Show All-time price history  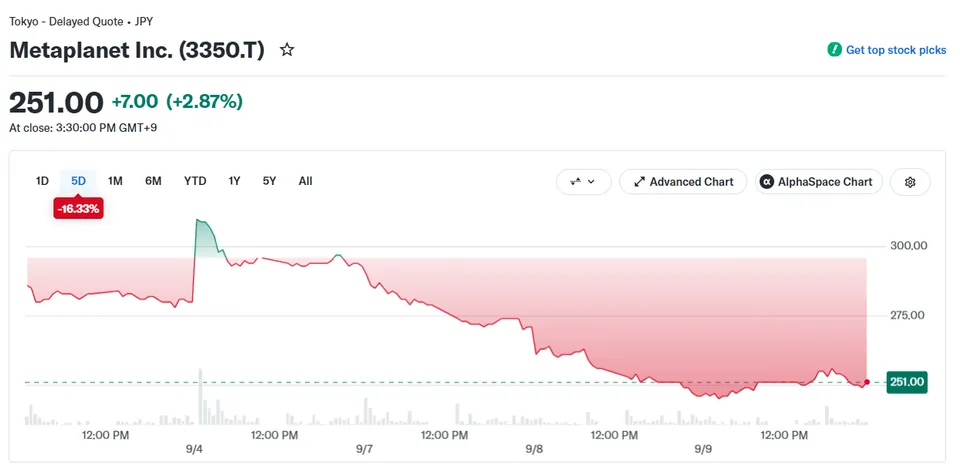tap(306, 181)
